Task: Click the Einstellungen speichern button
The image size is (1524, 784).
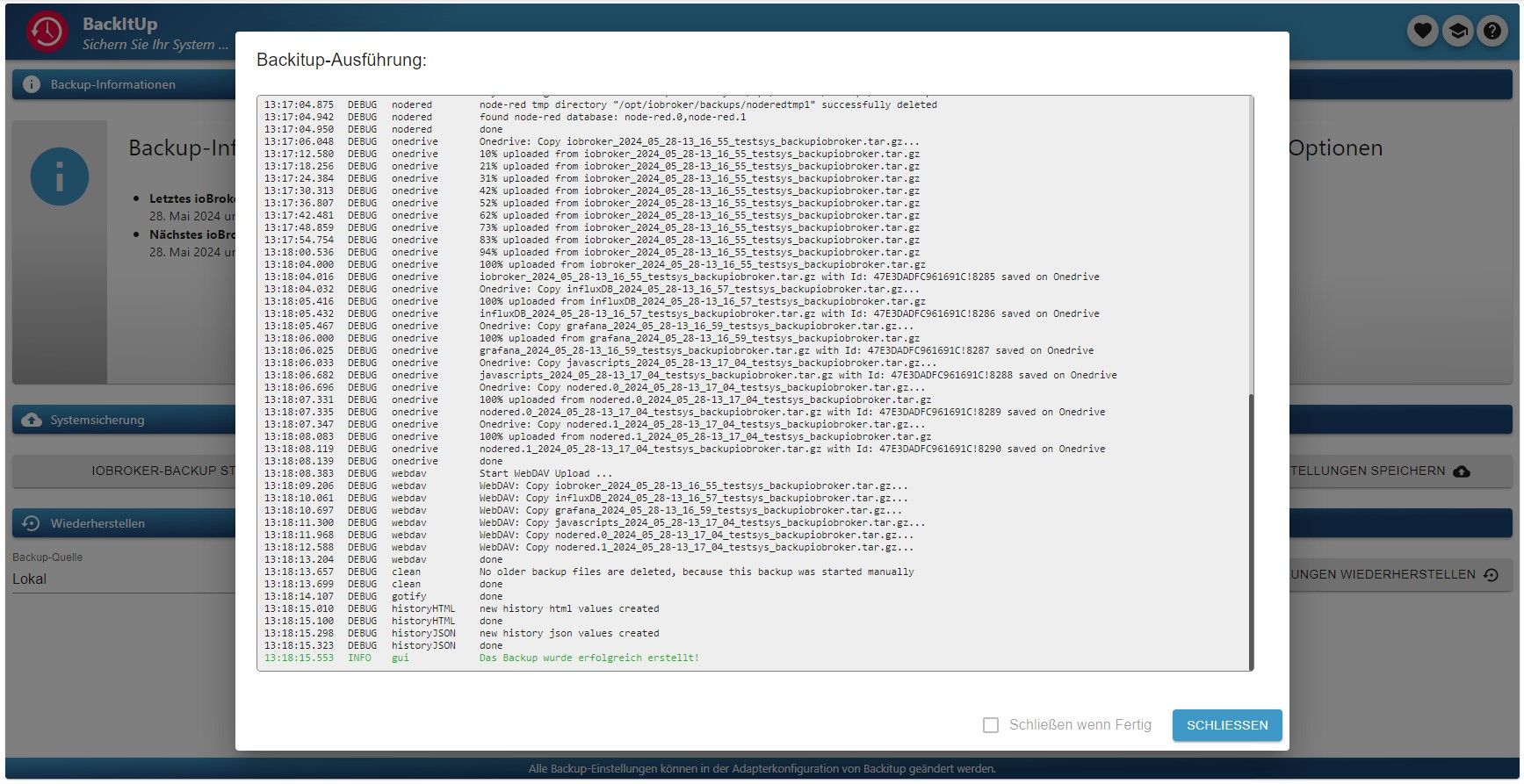Action: 1400,471
